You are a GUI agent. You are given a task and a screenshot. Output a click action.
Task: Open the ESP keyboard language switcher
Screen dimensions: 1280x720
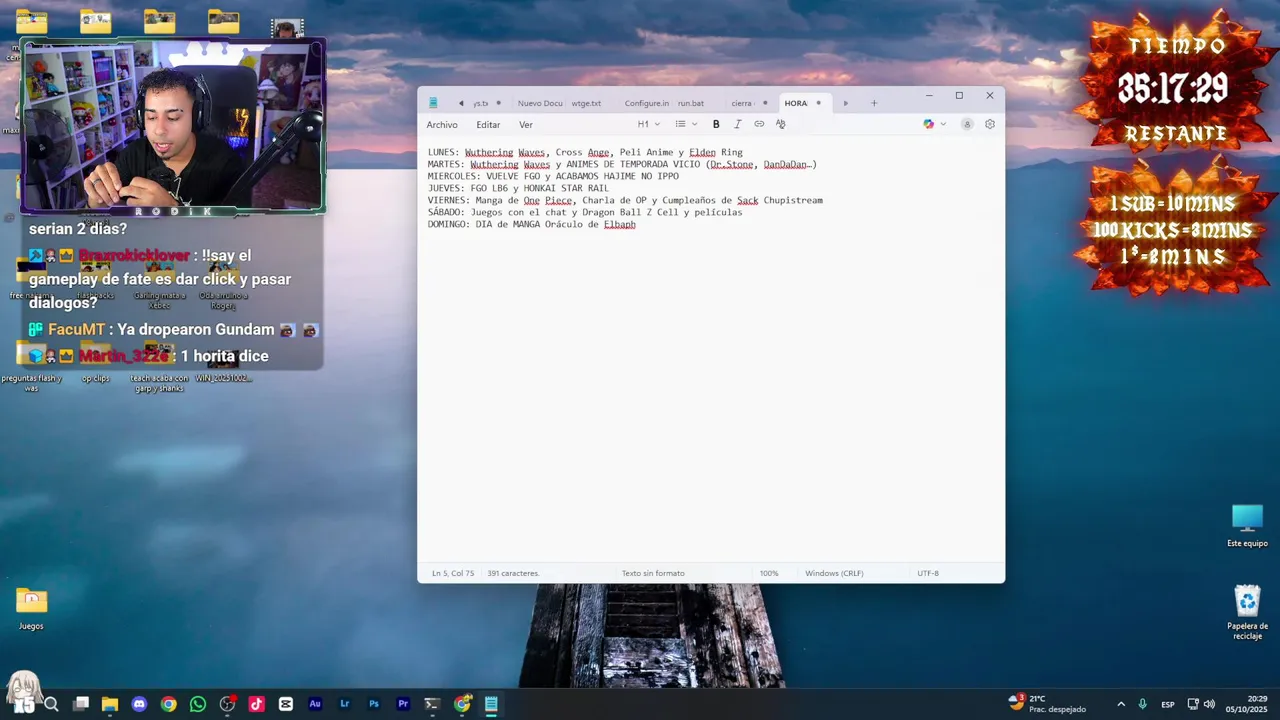pos(1168,704)
